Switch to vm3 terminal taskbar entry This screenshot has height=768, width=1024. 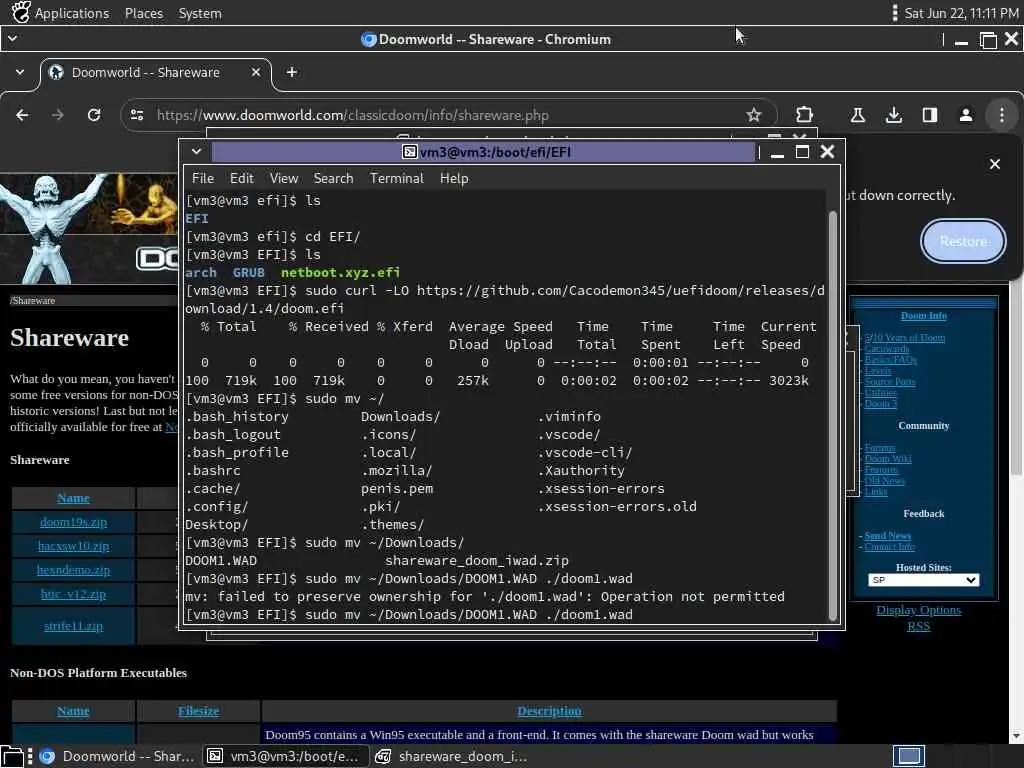tap(286, 756)
